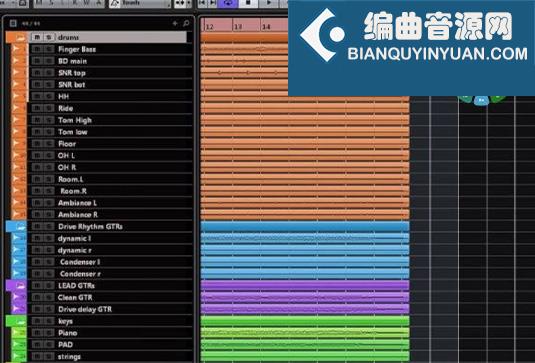The width and height of the screenshot is (535, 363).
Task: Mute the Drive Rhythm GTRs folder
Action: tap(37, 226)
